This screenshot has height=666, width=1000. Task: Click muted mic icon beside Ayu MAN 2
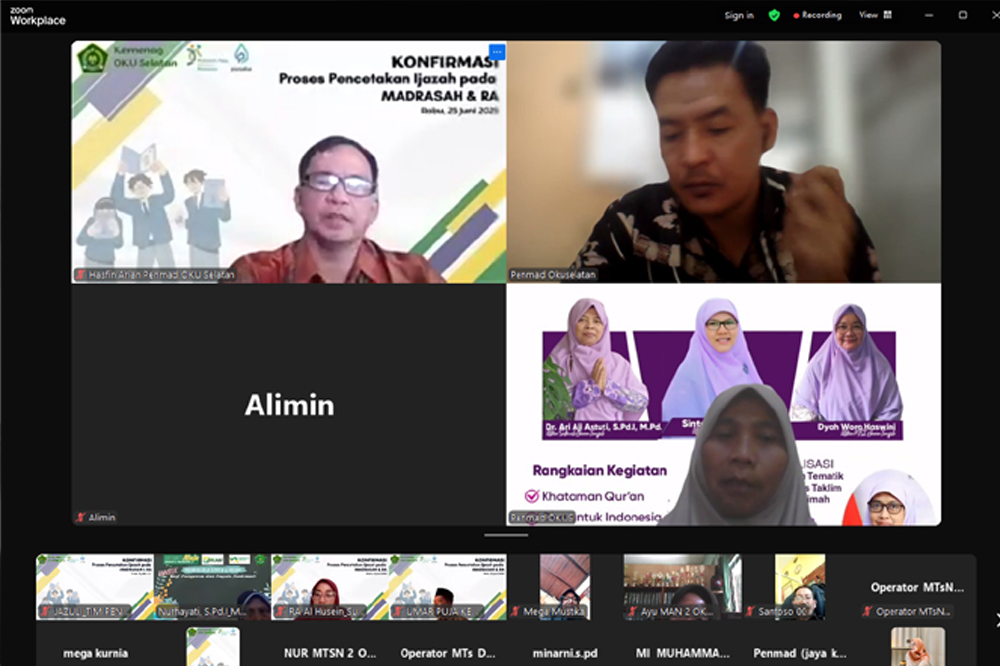[x=632, y=611]
